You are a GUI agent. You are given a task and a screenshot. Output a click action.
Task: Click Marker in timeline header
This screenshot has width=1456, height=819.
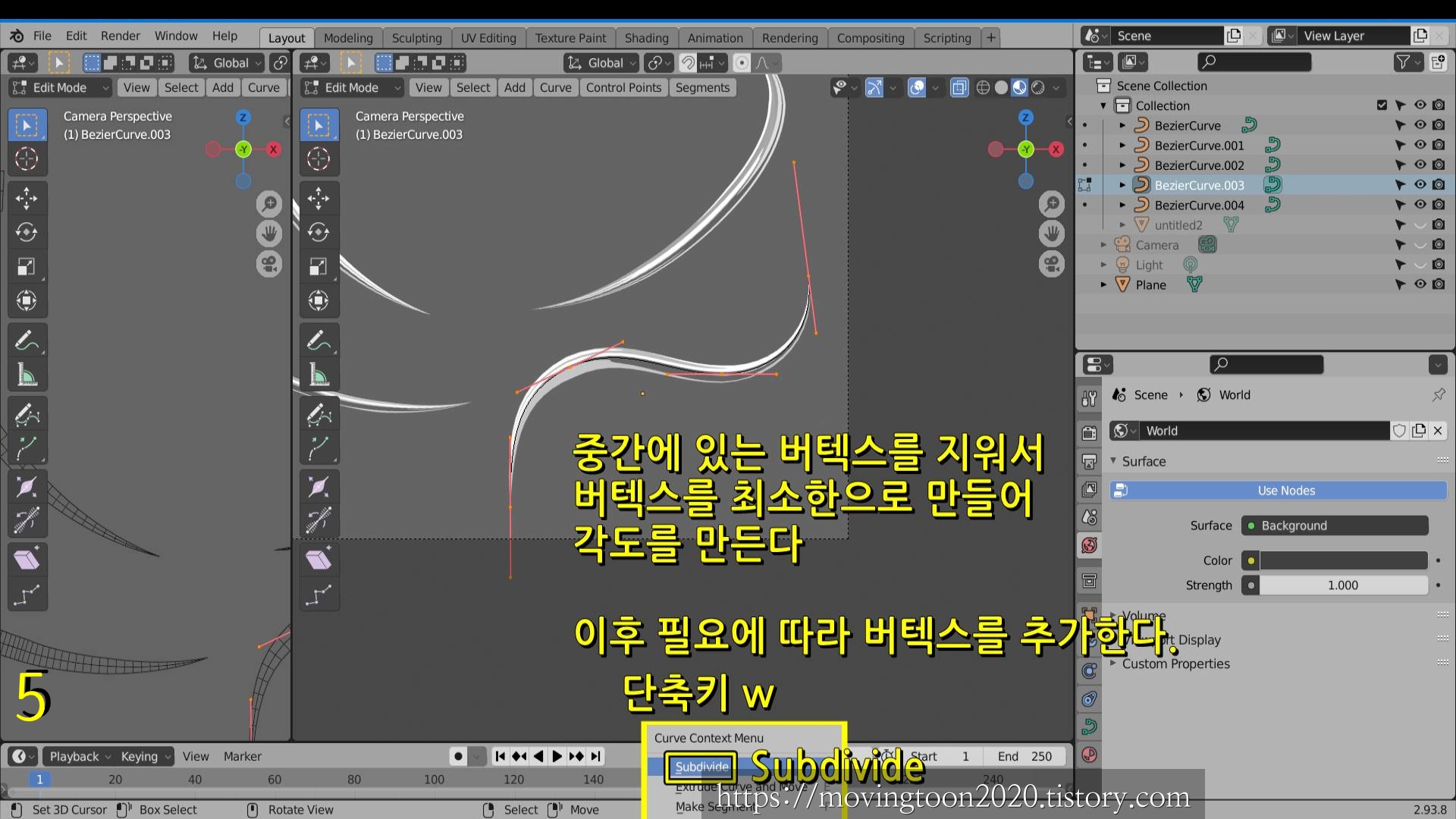pos(243,756)
